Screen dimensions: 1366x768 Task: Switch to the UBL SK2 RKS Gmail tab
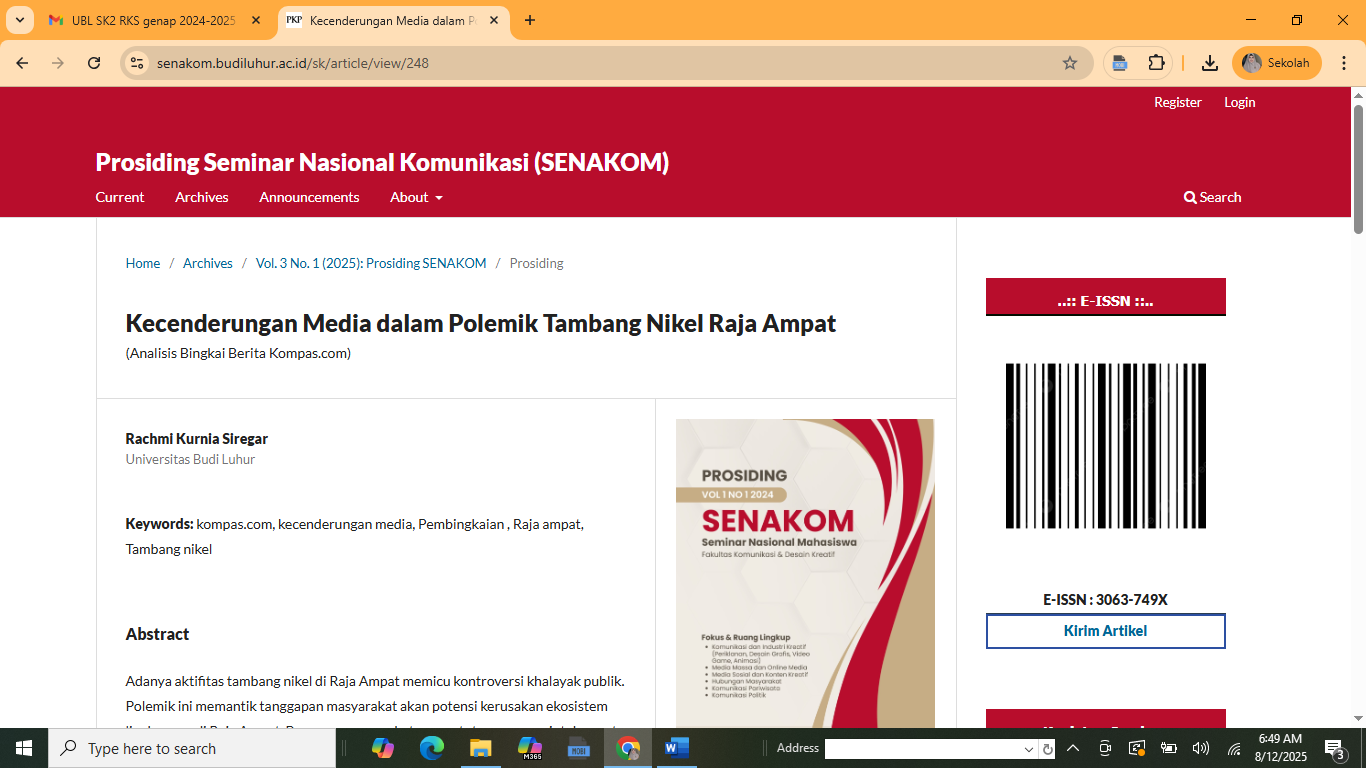coord(155,20)
